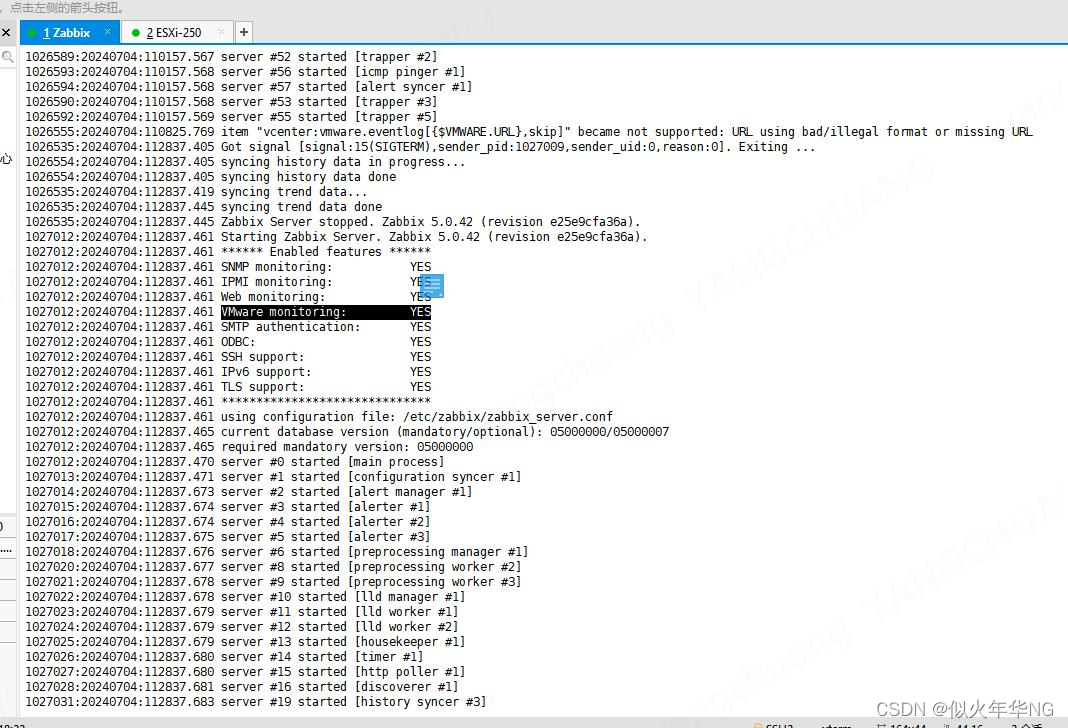The width and height of the screenshot is (1068, 728).
Task: Close the 1 Zabbix tab
Action: (108, 32)
